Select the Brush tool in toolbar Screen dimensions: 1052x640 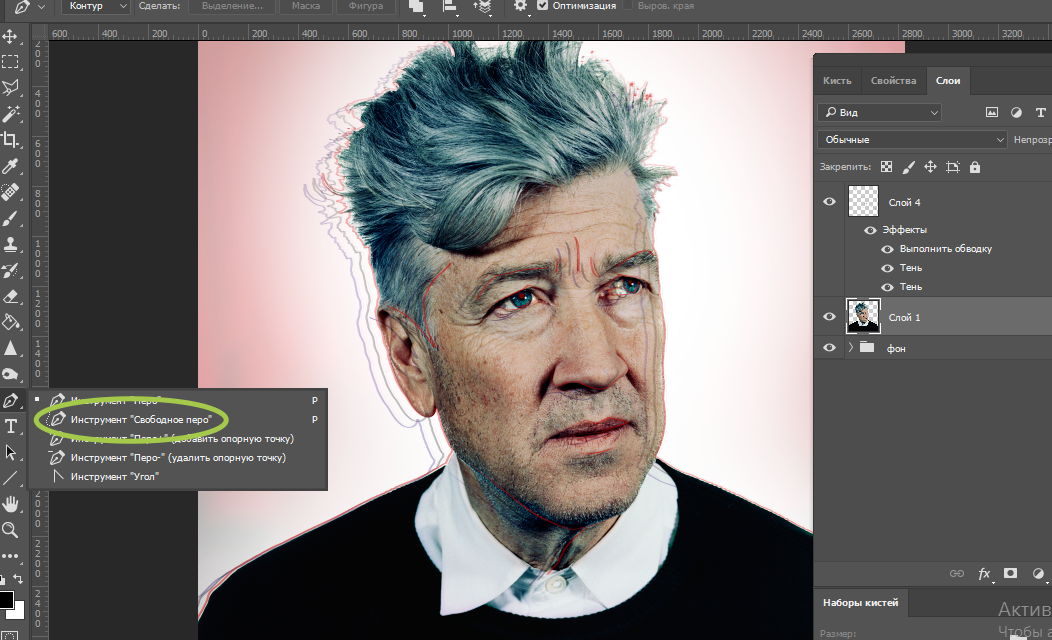(10, 218)
